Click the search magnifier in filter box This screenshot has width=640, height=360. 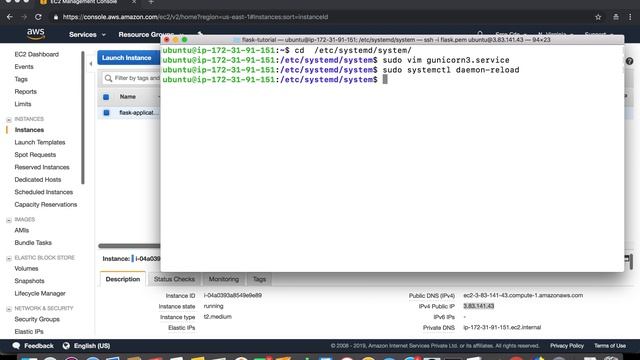108,78
